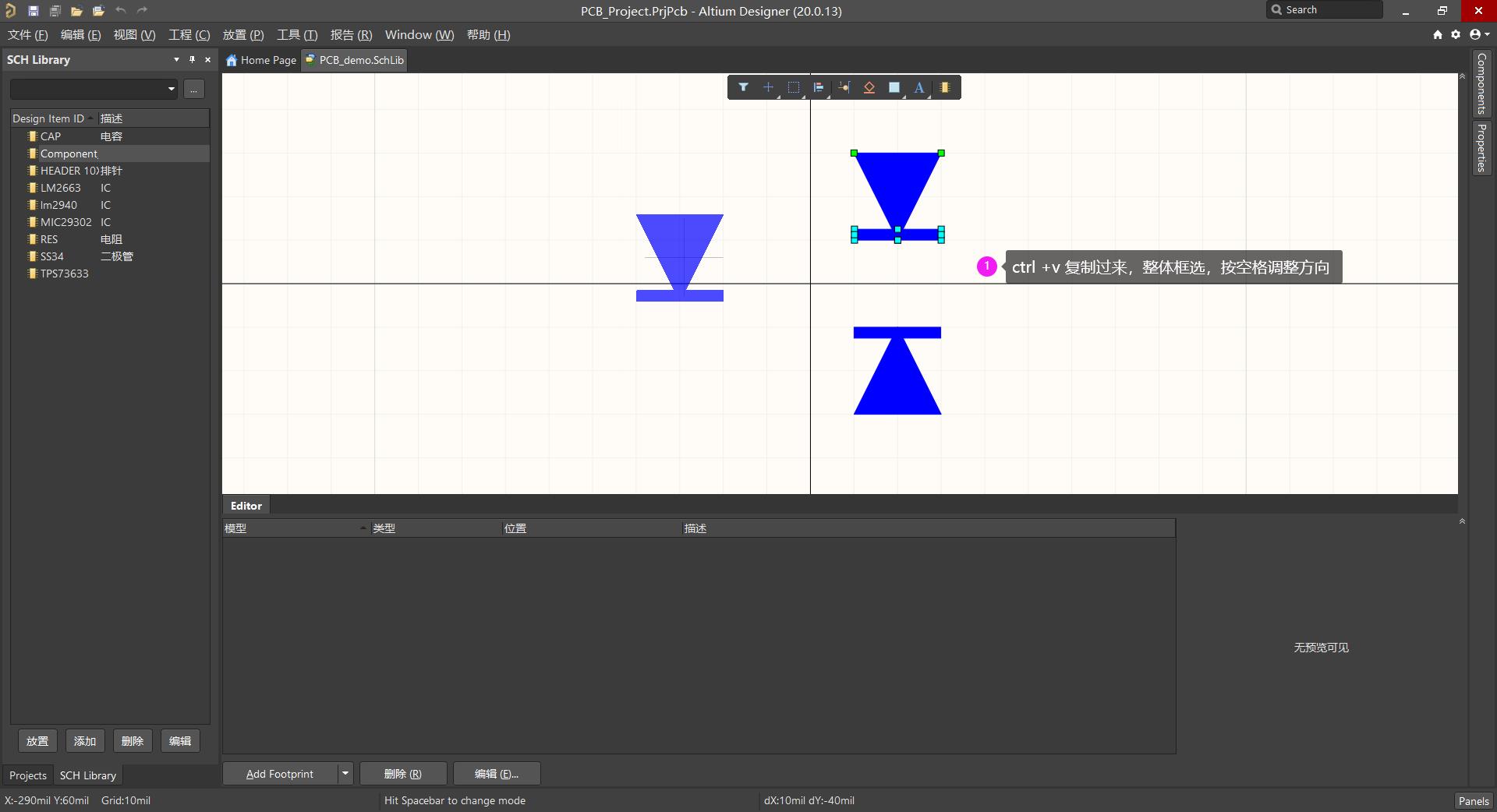The height and width of the screenshot is (812, 1497).
Task: Open the Window (W) menu
Action: point(419,35)
